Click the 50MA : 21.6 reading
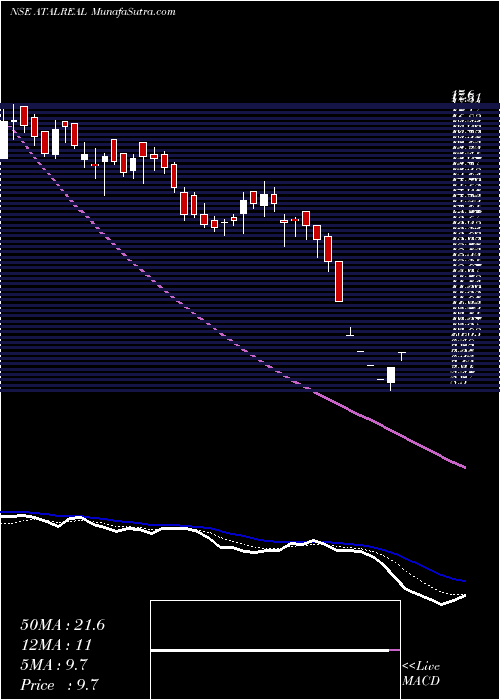Viewport: 500px width, 700px height. click(62, 625)
